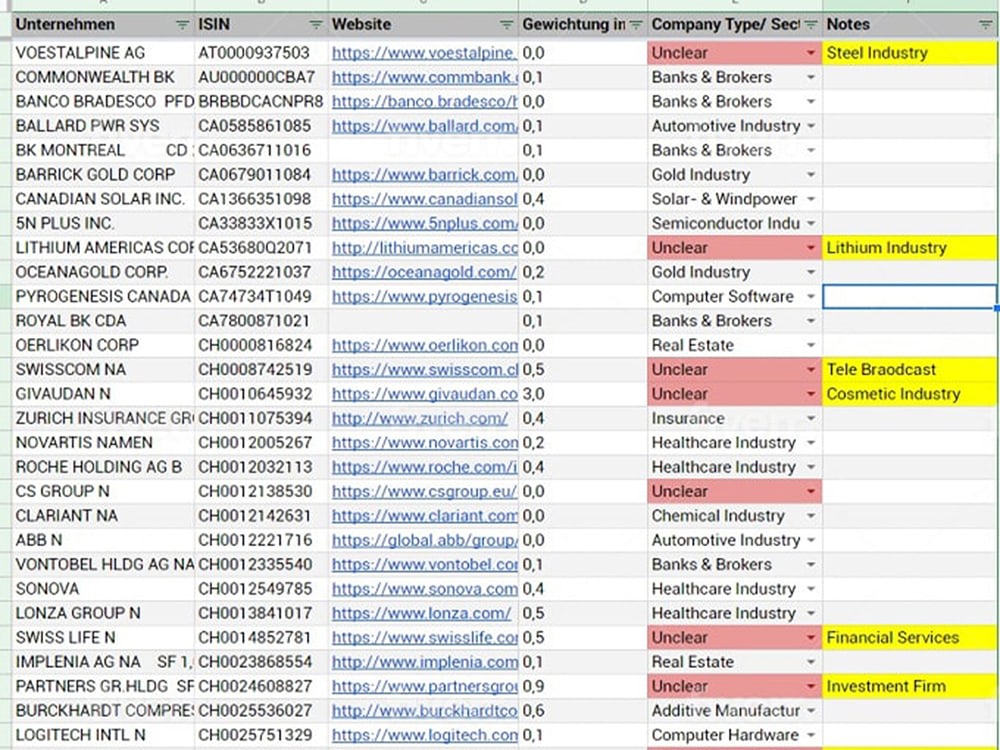
Task: Open filter for Website column
Action: click(x=506, y=25)
